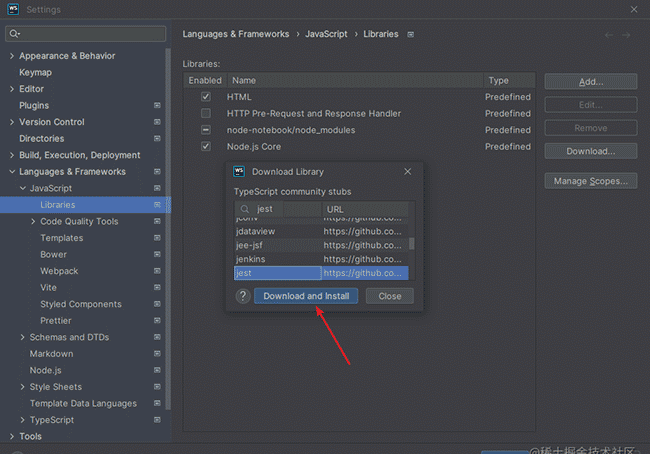Image resolution: width=650 pixels, height=454 pixels.
Task: Click project settings icon next to Directories
Action: pos(157,138)
